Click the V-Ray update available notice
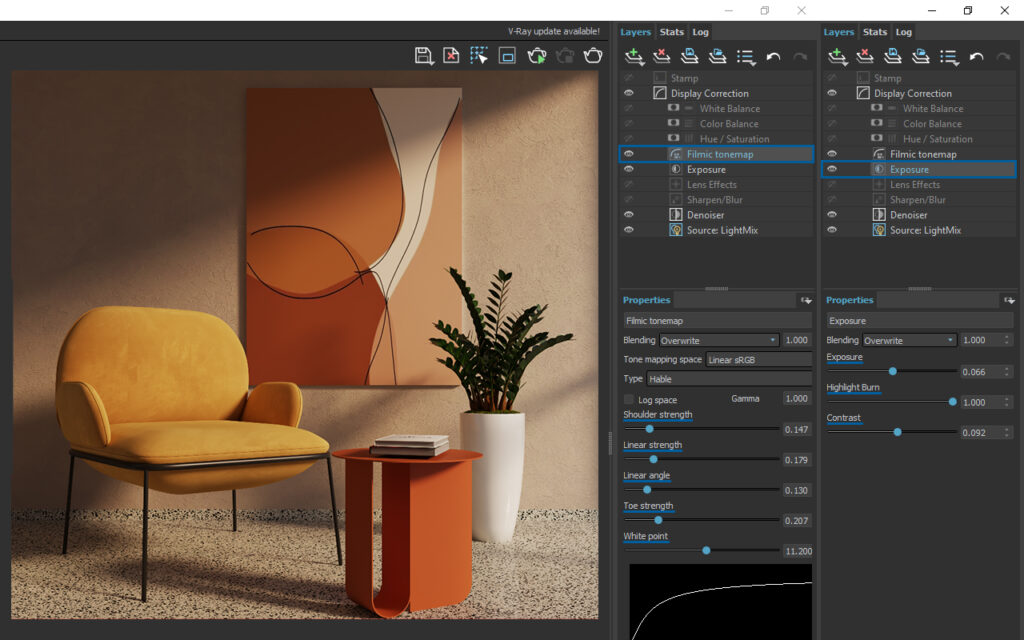1024x640 pixels. (553, 32)
